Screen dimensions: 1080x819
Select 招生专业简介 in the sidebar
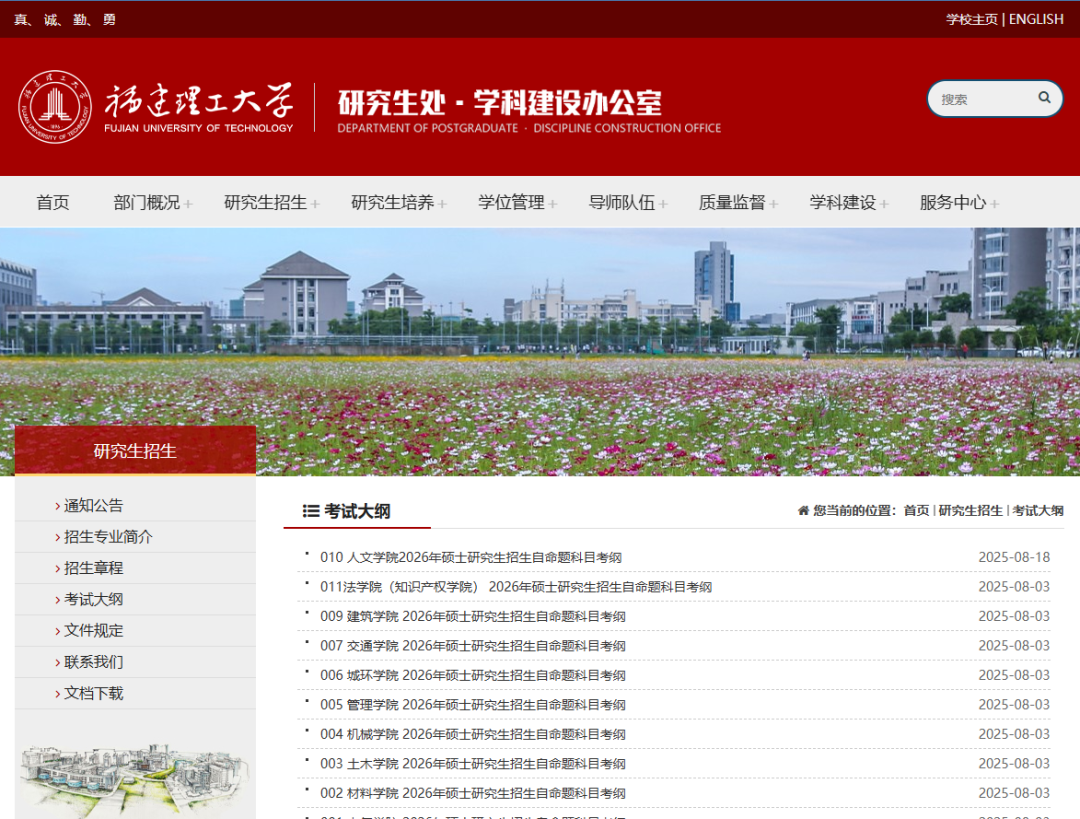[108, 537]
